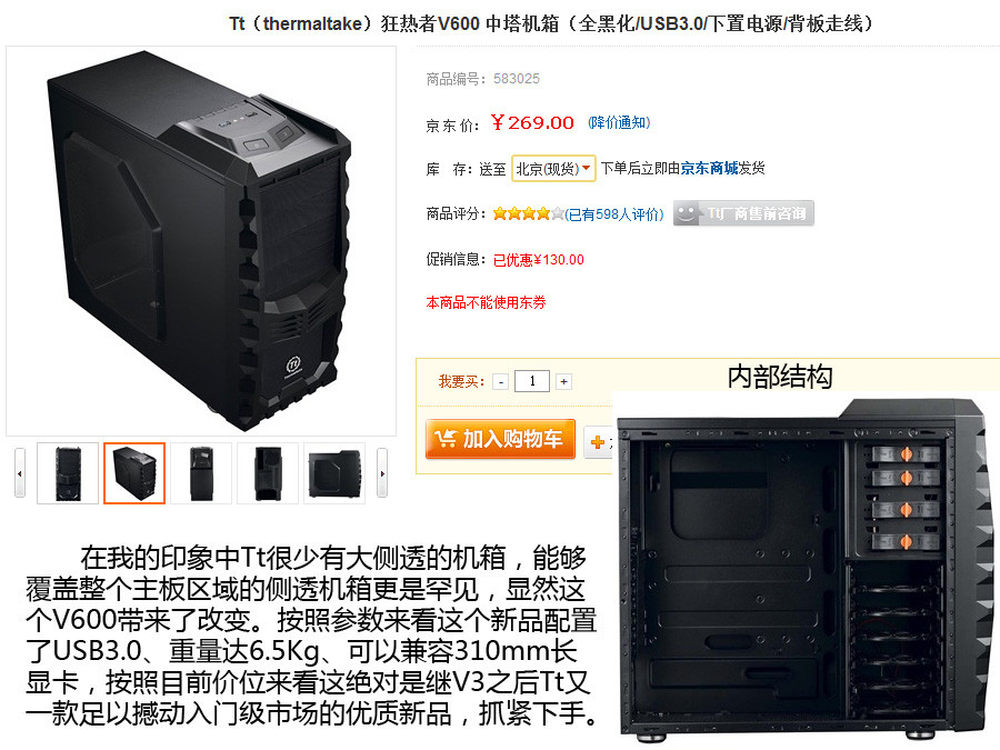The image size is (1000, 750).
Task: Open the 北京(现货) delivery location dropdown
Action: point(554,168)
